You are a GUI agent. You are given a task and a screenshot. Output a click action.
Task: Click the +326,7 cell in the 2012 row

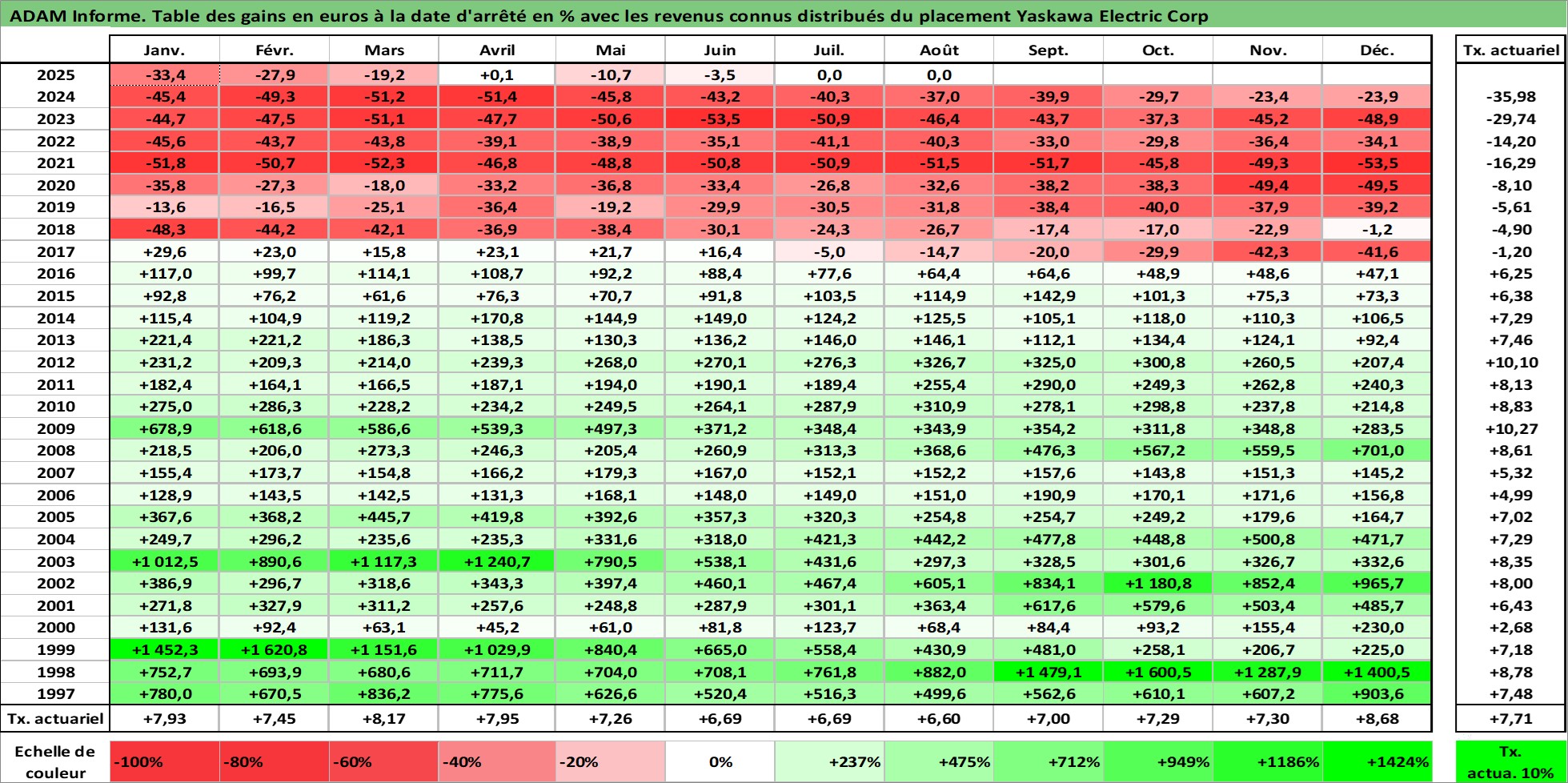pos(939,362)
